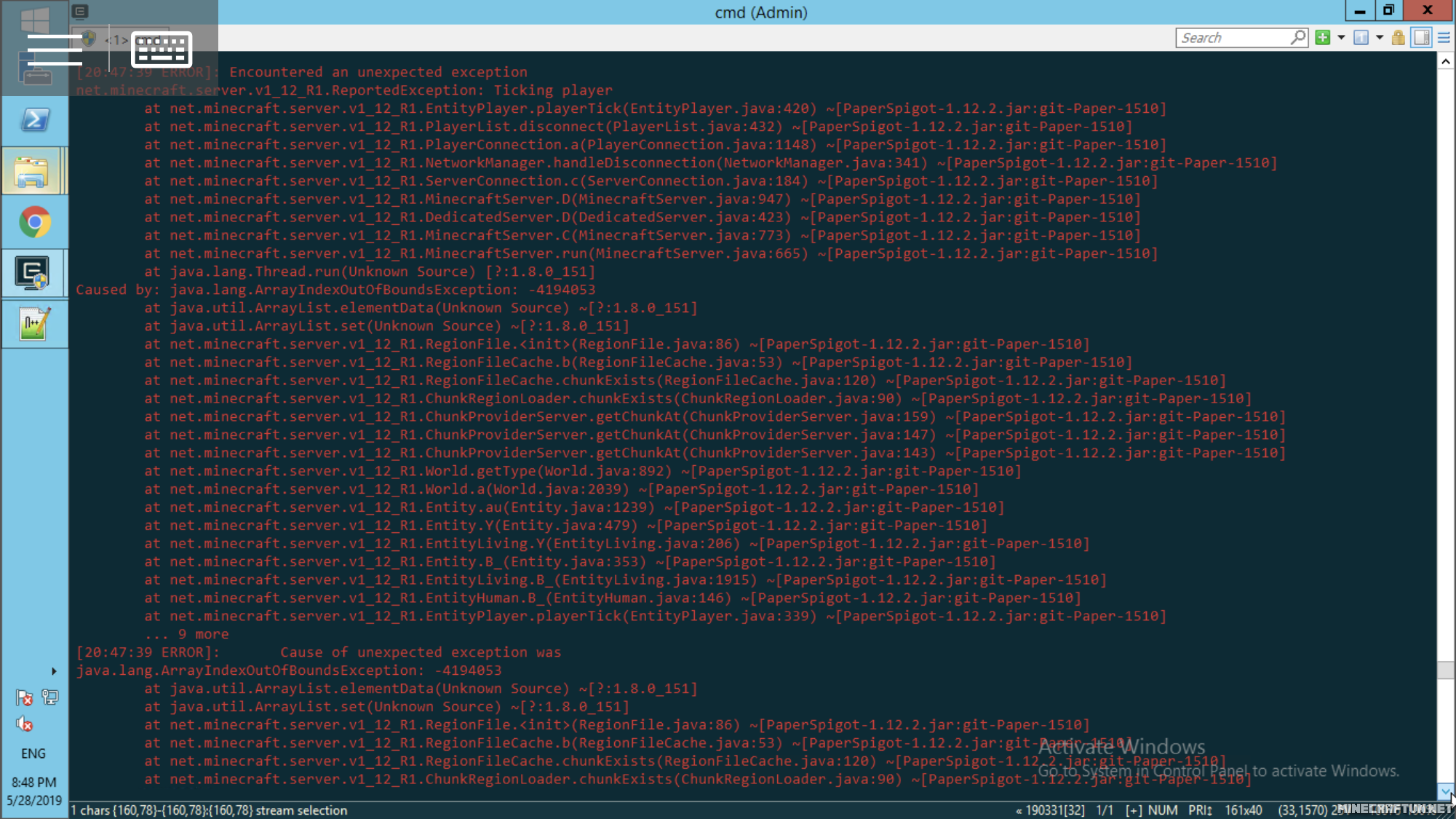Toggle the scrollbar visibility panel button
The height and width of the screenshot is (819, 1456).
pyautogui.click(x=1421, y=38)
